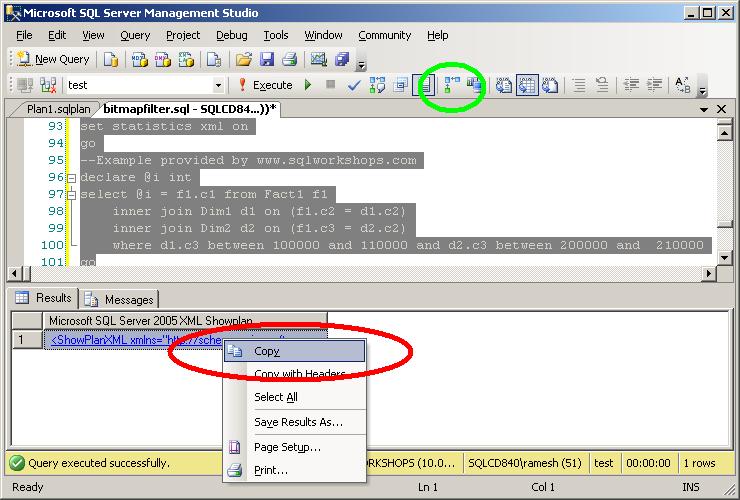This screenshot has height=500, width=740.
Task: Open the active files list dropdown arrow
Action: pyautogui.click(x=704, y=110)
